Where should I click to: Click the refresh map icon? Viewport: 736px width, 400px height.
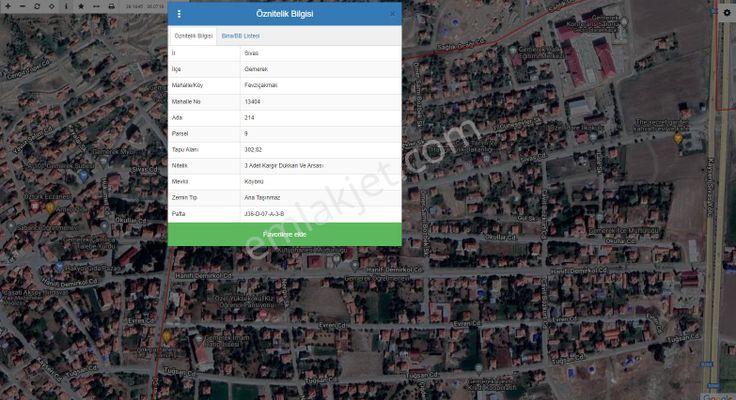click(x=37, y=6)
